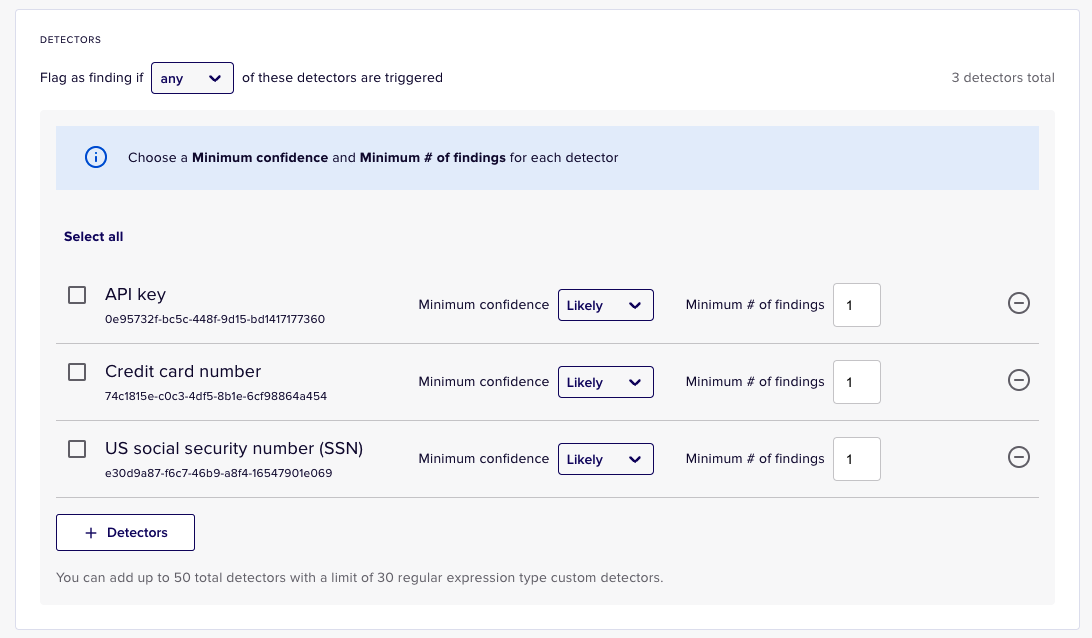Click the '3 detectors total' count text
Screen dimensions: 1092x638
pos(1002,78)
